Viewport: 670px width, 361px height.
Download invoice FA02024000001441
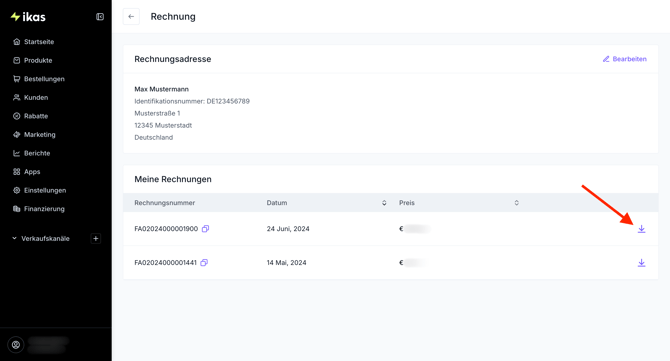click(641, 263)
